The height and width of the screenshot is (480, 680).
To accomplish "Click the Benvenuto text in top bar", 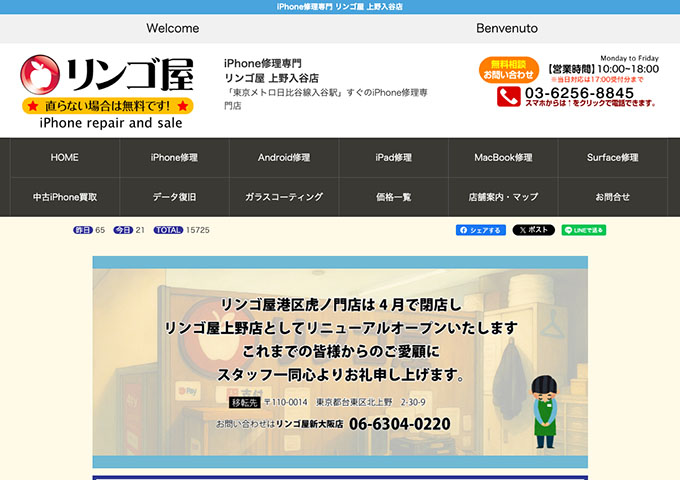I will click(507, 28).
